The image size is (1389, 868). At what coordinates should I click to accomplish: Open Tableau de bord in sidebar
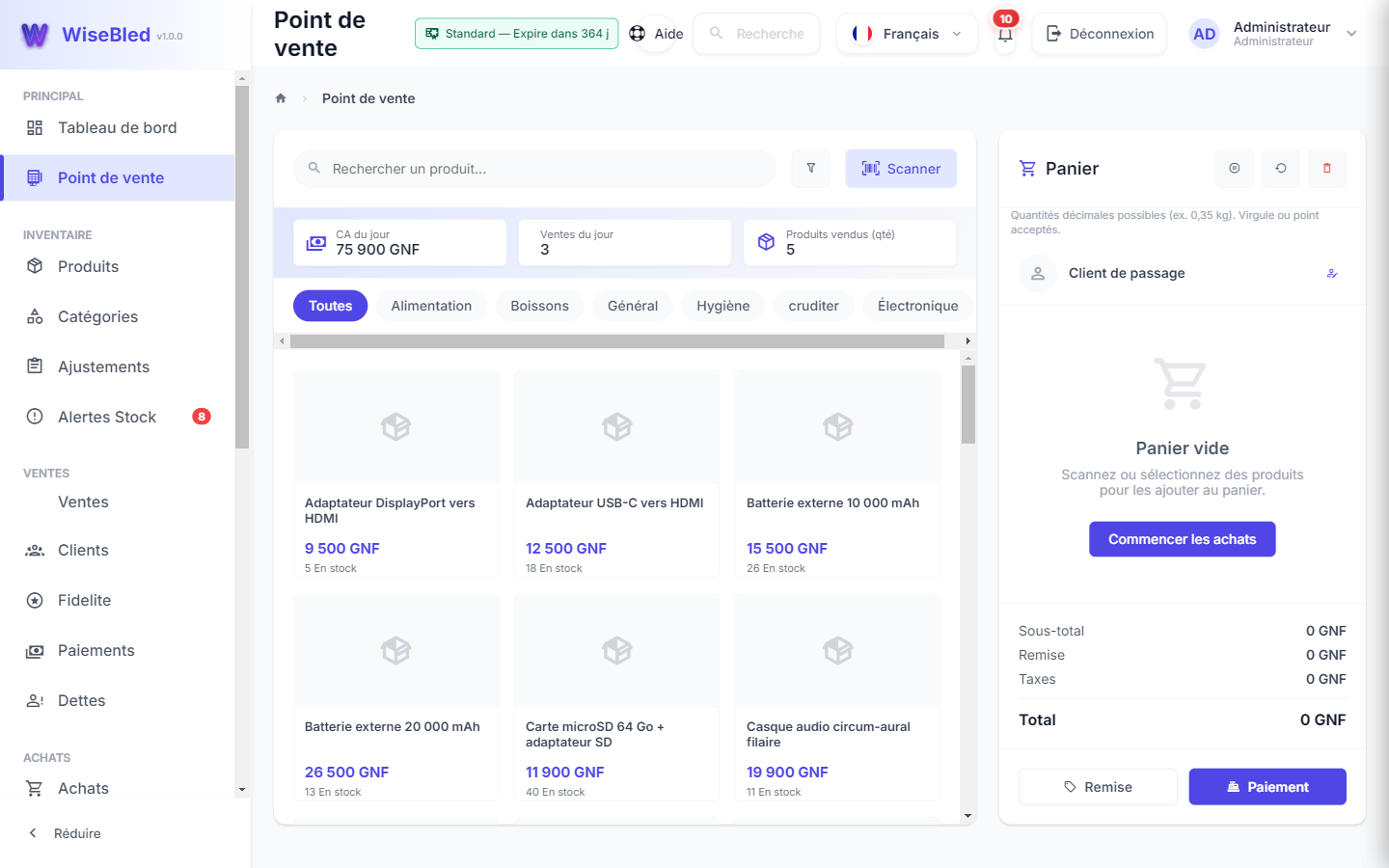(x=118, y=127)
